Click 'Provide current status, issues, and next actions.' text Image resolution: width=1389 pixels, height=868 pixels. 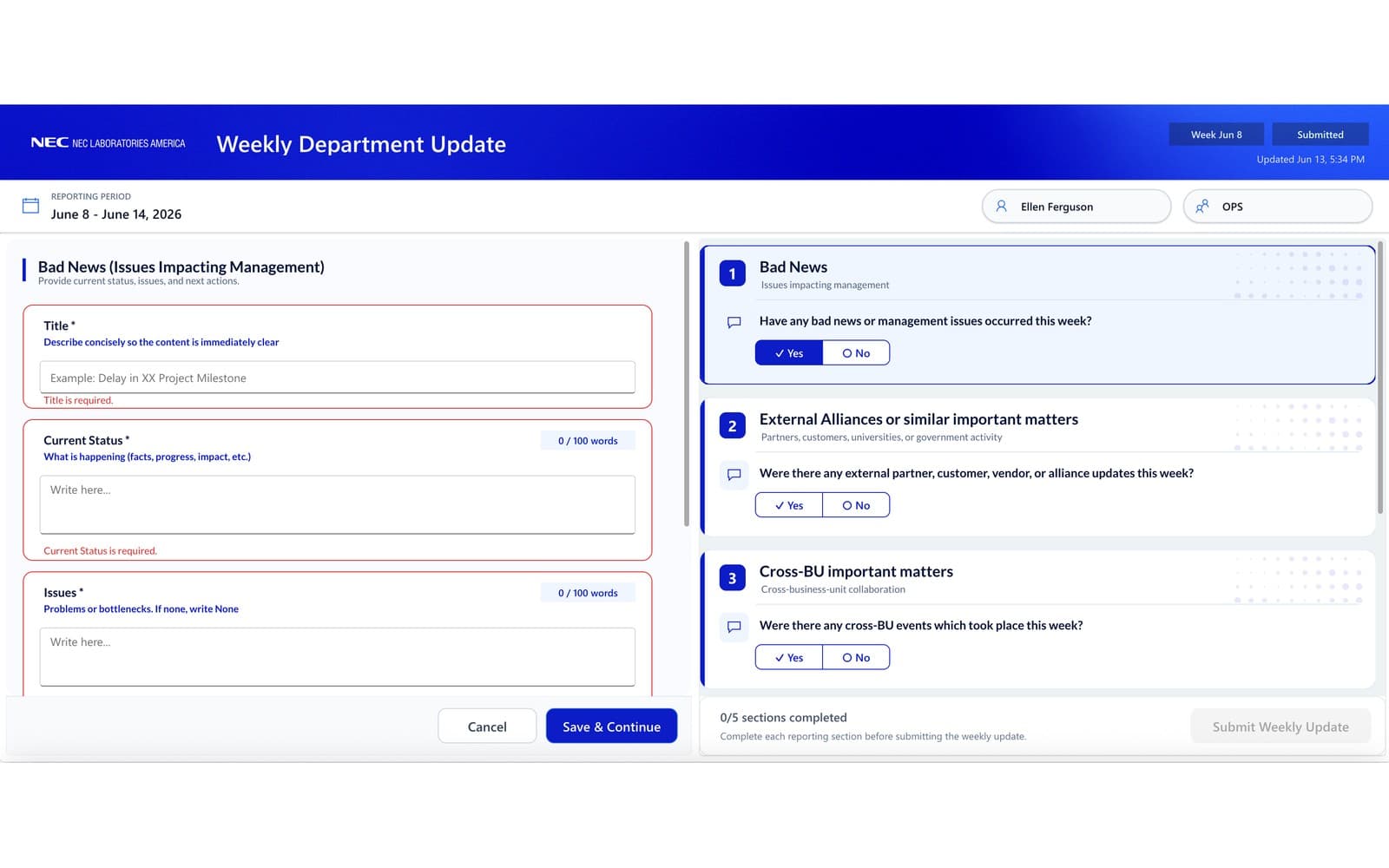138,281
